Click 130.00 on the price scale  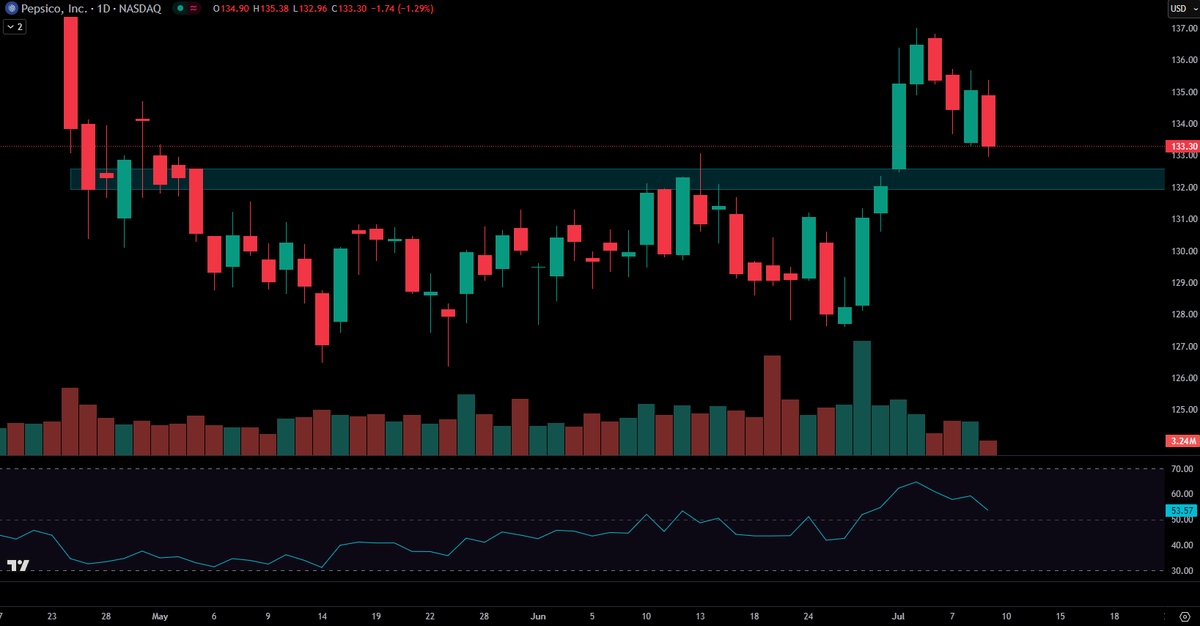[1184, 251]
